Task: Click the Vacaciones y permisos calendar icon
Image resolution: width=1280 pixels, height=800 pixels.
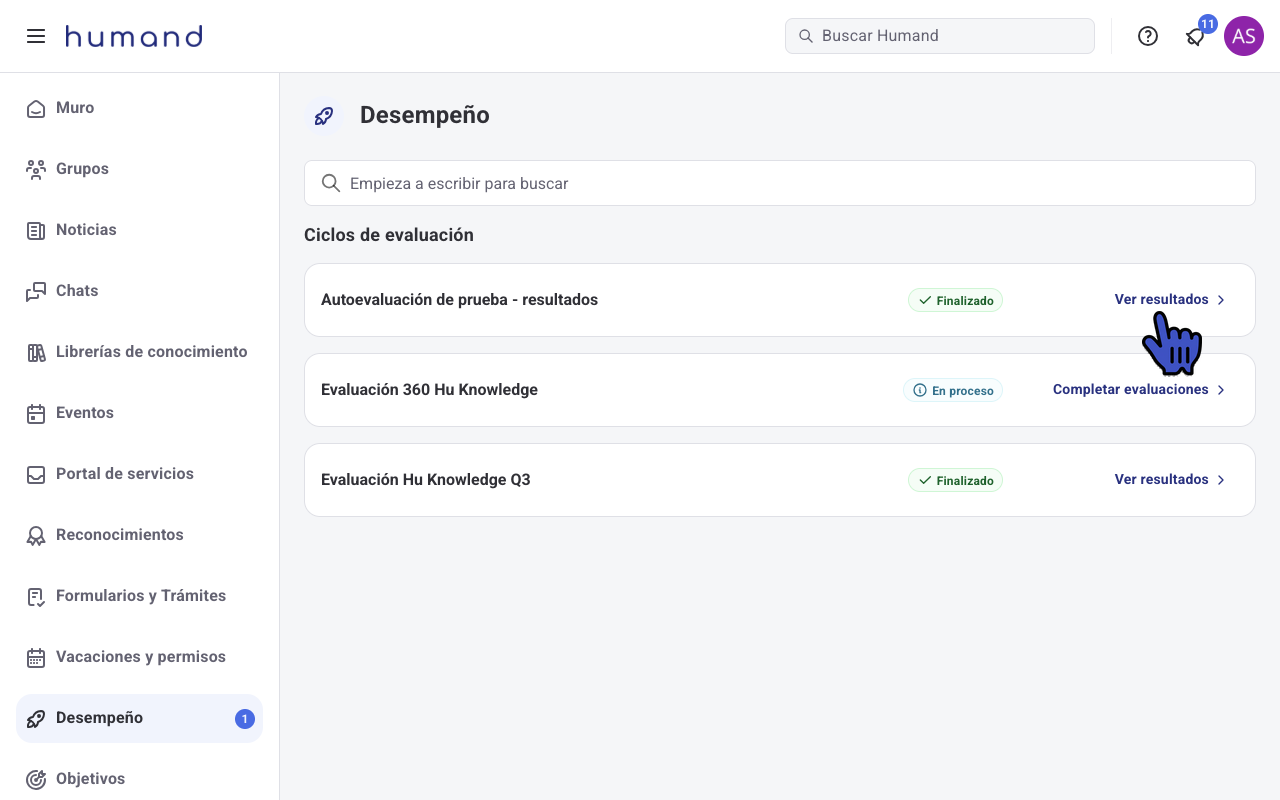Action: point(36,657)
